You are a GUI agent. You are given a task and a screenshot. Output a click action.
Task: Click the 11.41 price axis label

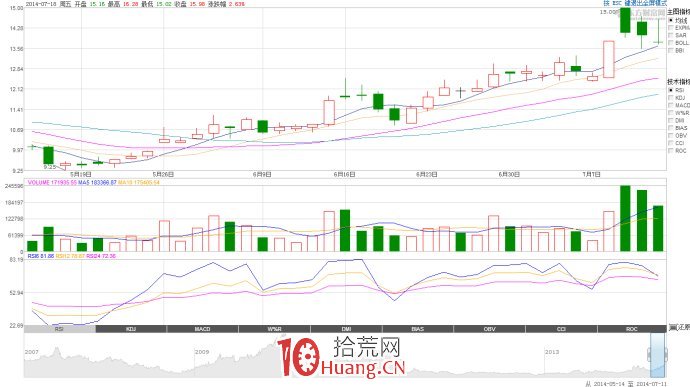click(x=16, y=110)
